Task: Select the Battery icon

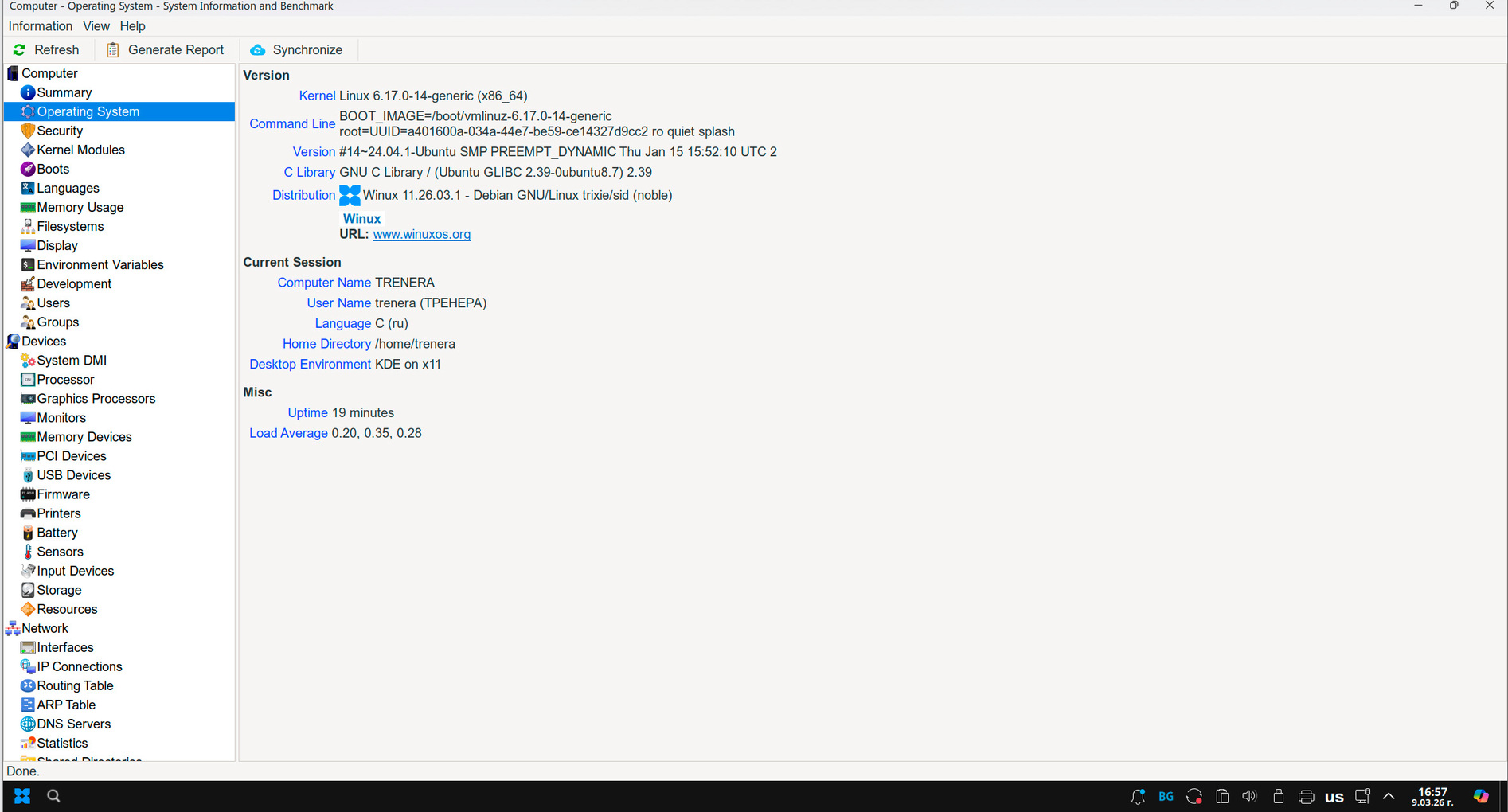Action: pyautogui.click(x=28, y=533)
